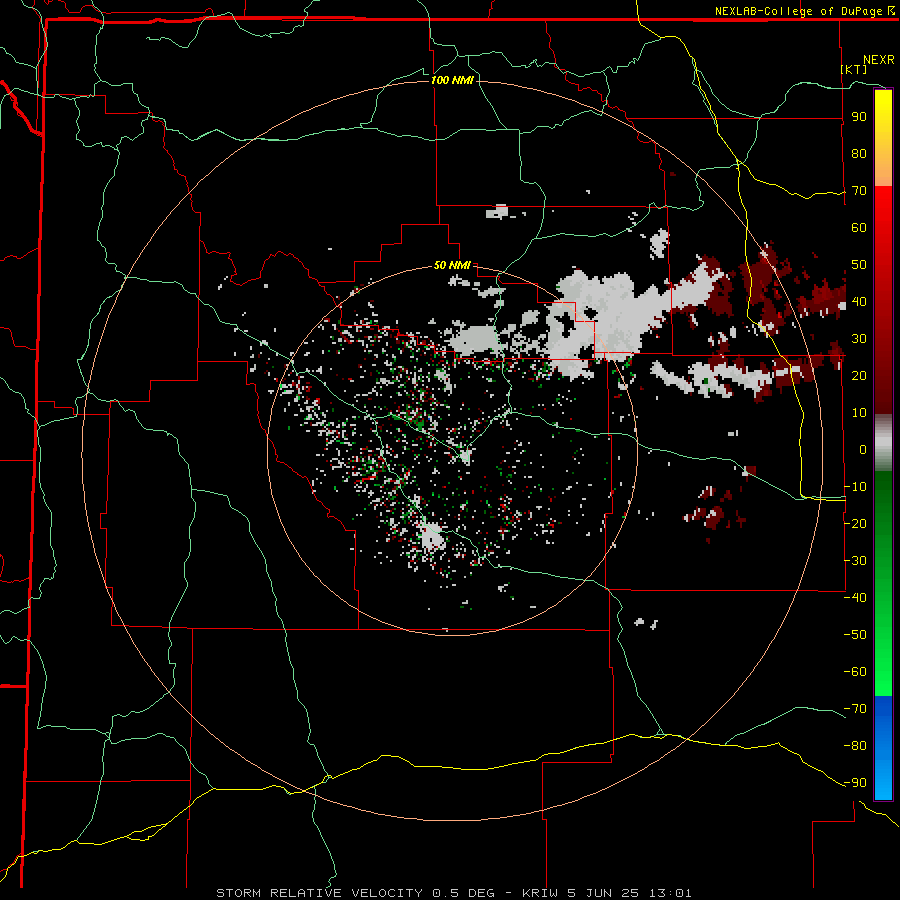Click the 30 value on the velocity scale
The width and height of the screenshot is (900, 900).
click(x=859, y=339)
